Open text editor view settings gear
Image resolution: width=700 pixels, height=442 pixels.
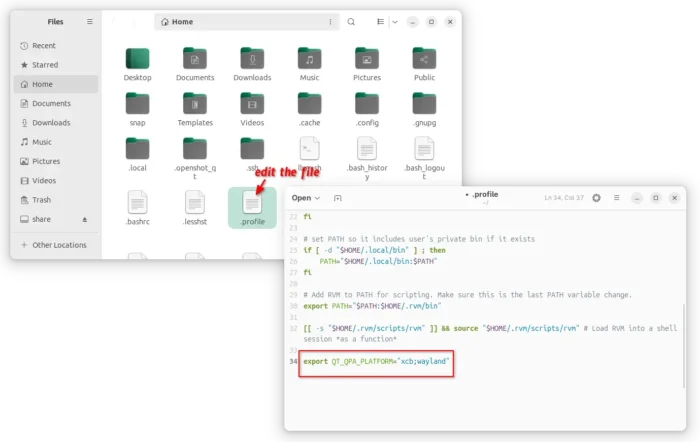596,198
